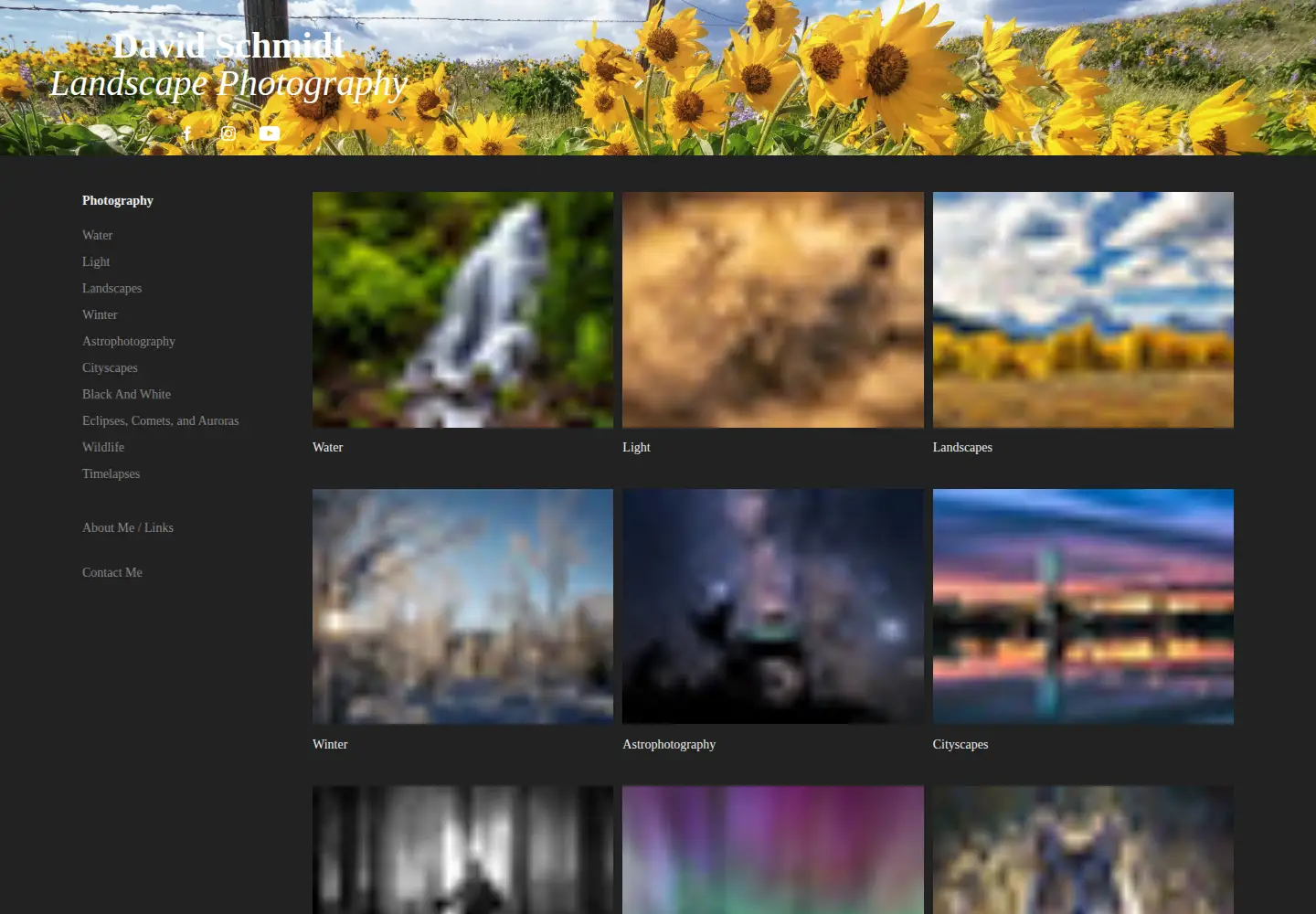Screen dimensions: 1316x914
Task: Click the Water caption under thumbnail
Action: pyautogui.click(x=328, y=447)
